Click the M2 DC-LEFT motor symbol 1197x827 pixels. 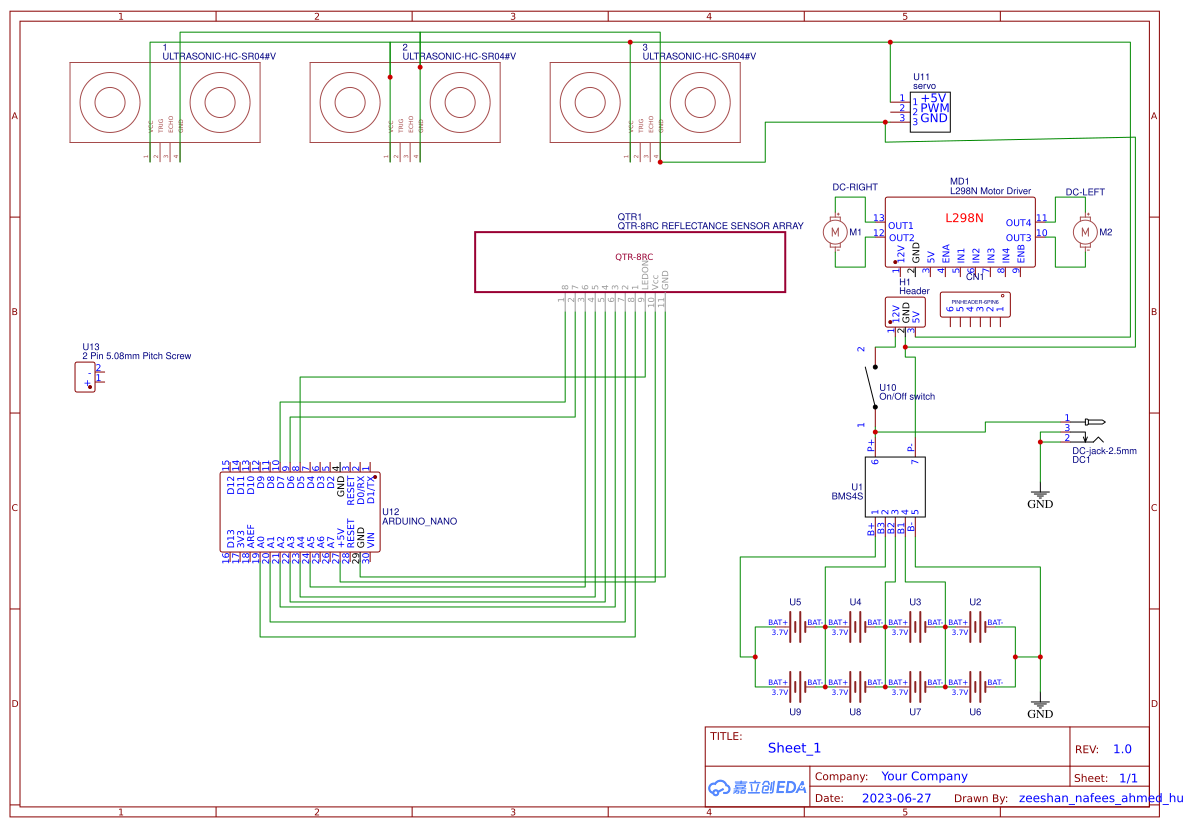[x=1085, y=232]
